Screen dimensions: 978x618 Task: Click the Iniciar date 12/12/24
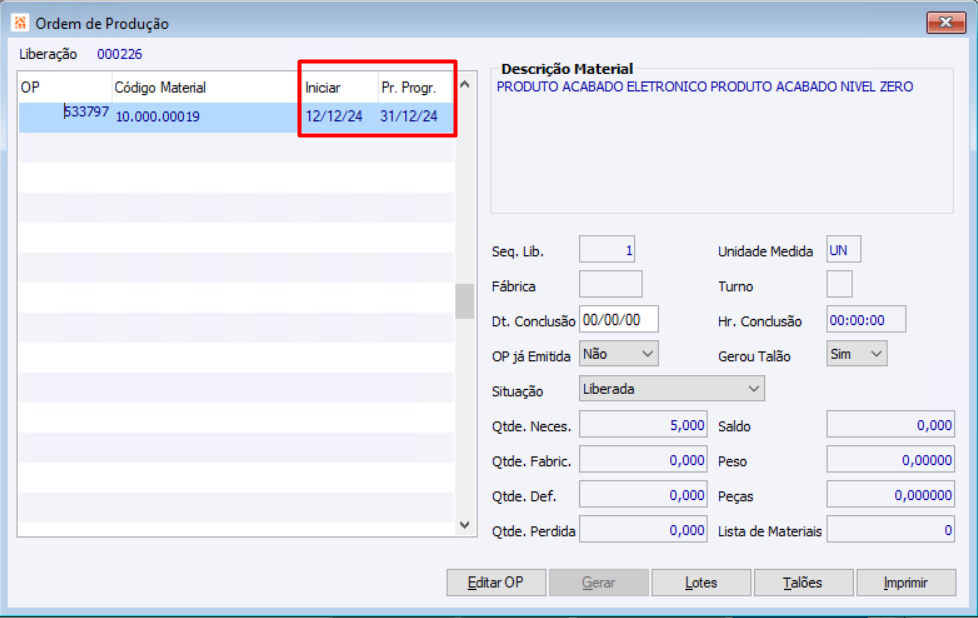[x=334, y=116]
